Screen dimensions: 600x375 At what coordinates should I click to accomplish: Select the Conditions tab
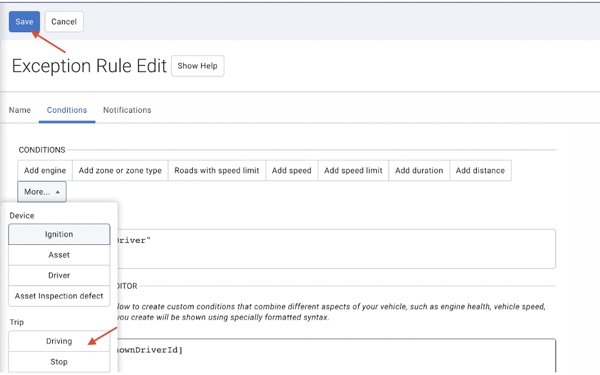click(67, 110)
